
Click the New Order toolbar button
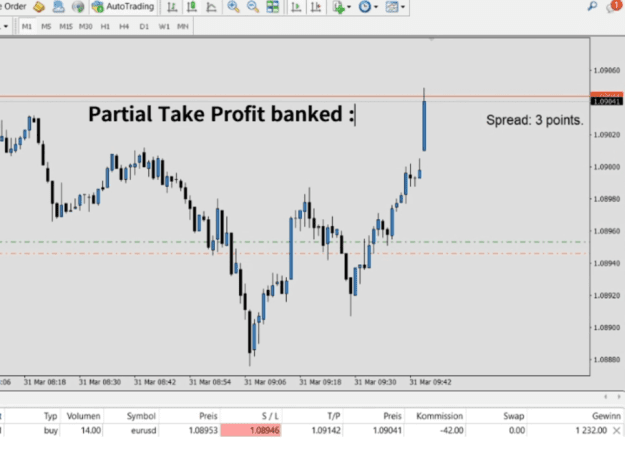pos(13,7)
